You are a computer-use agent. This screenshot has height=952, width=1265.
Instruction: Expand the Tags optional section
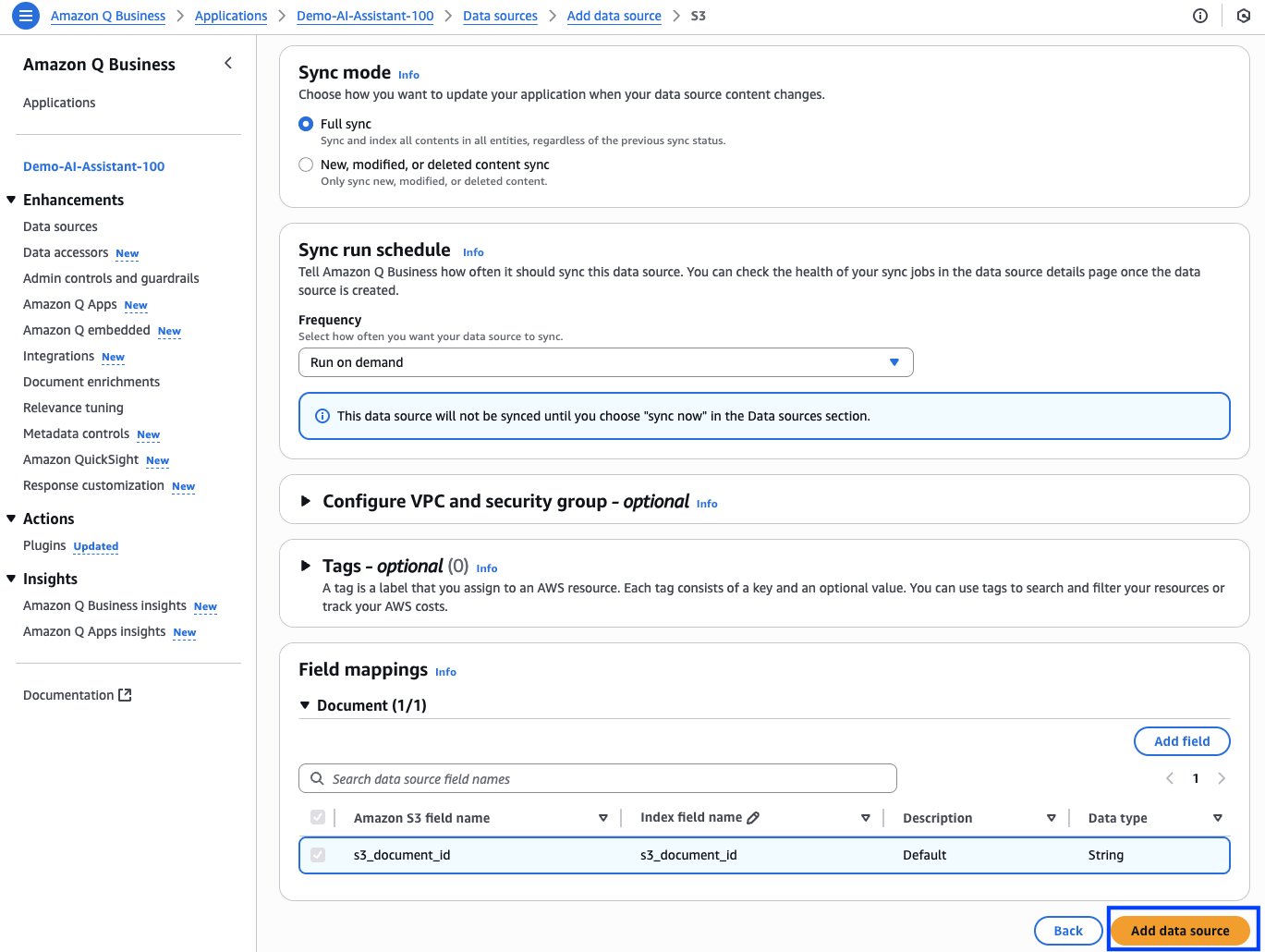click(x=306, y=567)
